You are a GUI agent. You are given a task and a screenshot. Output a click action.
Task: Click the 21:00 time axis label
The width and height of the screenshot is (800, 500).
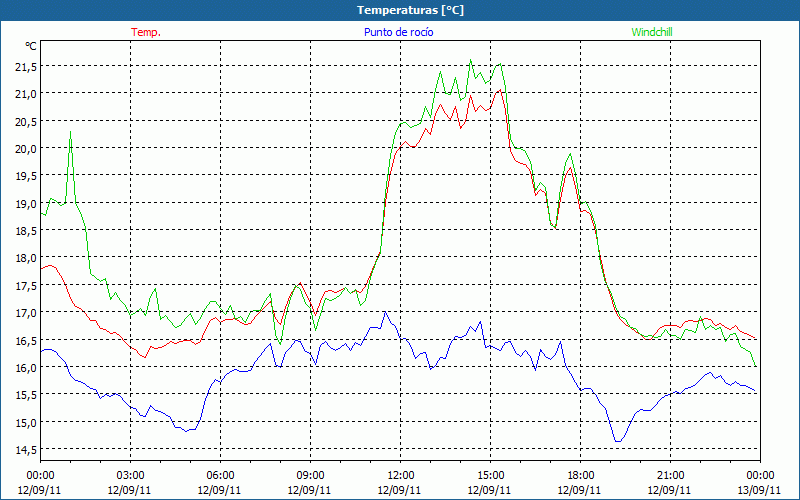click(x=670, y=476)
